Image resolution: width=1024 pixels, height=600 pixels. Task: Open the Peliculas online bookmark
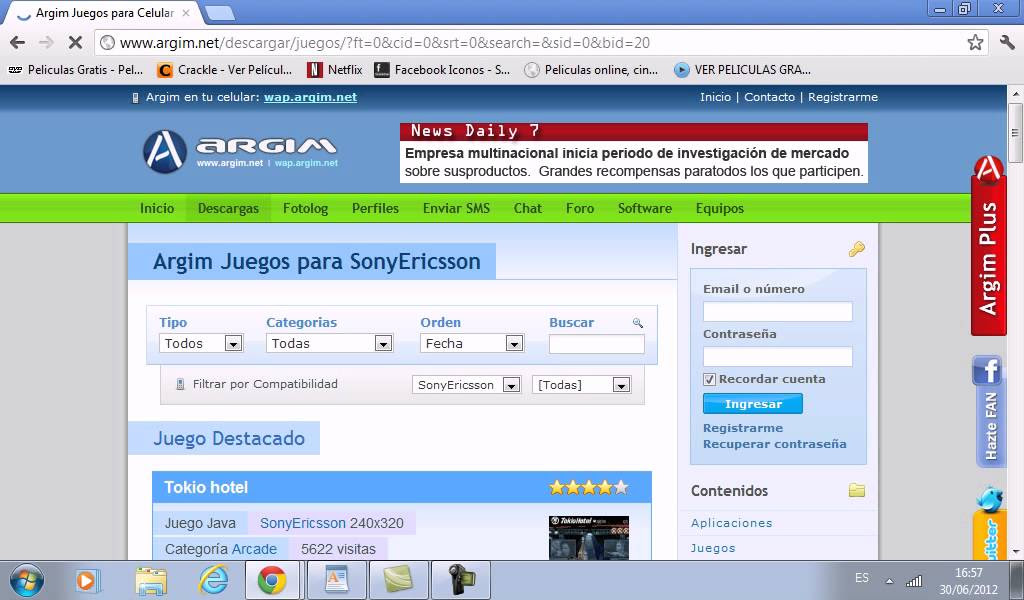592,70
